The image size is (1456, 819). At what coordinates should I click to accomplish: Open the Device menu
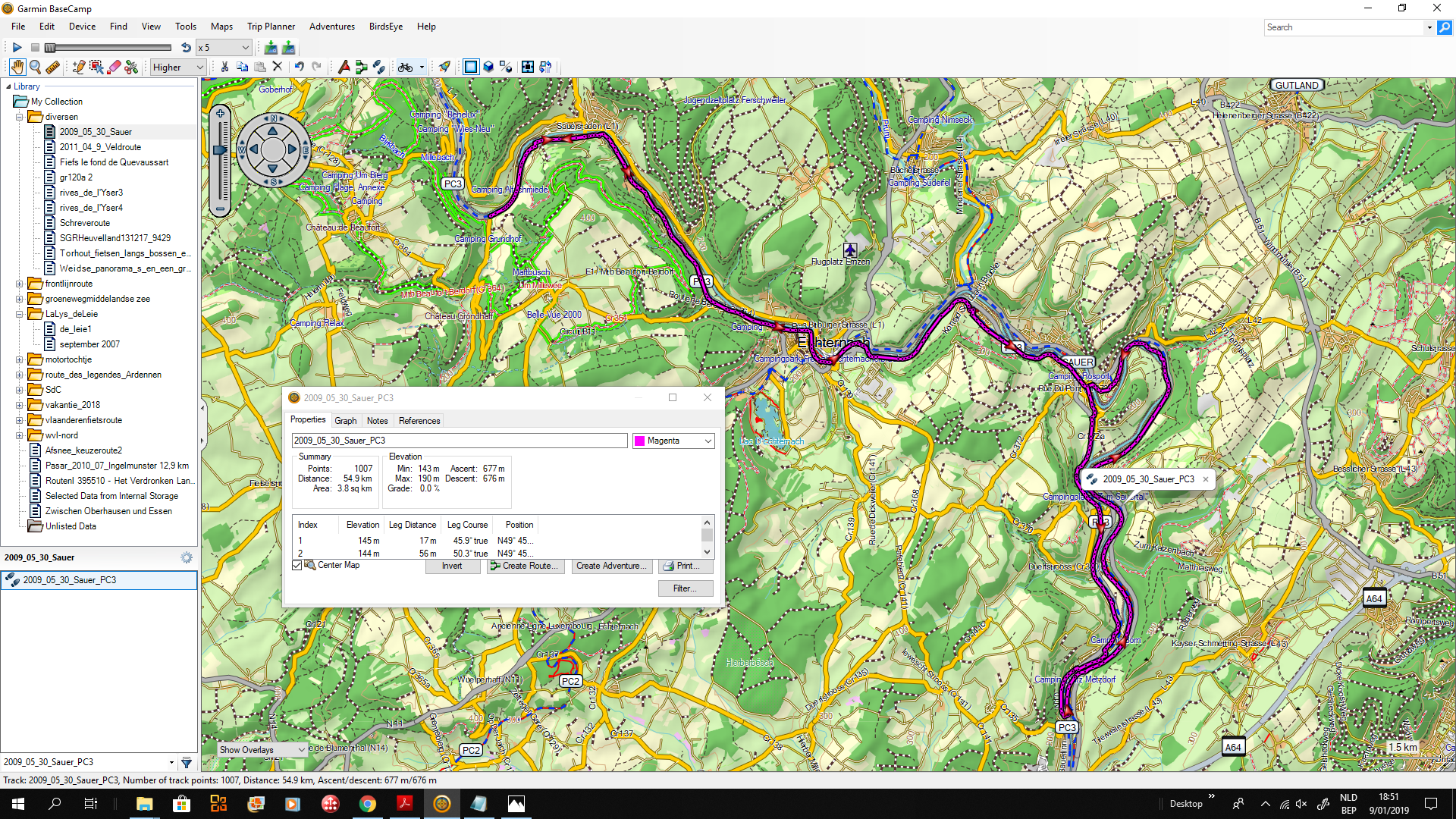[82, 26]
